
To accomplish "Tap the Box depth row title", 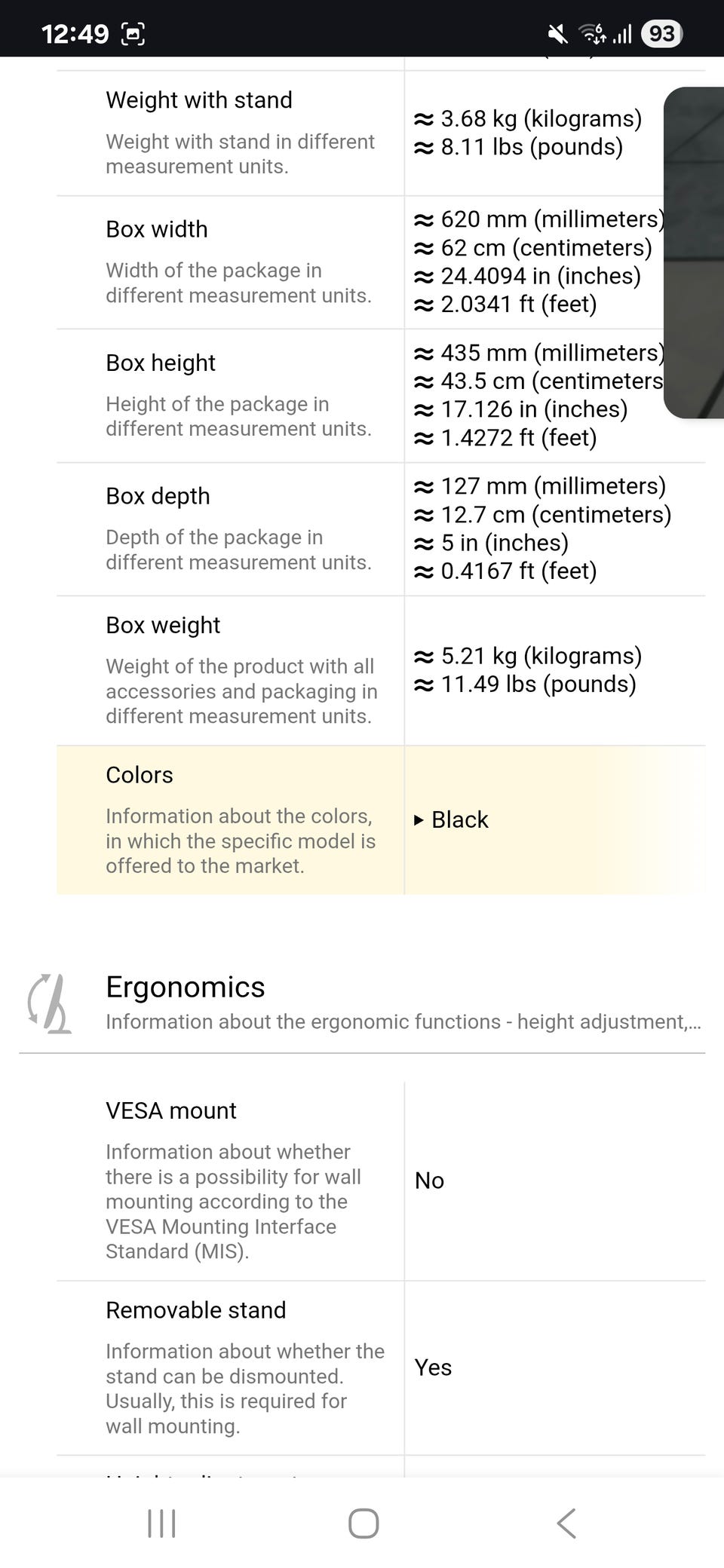I will pos(158,496).
